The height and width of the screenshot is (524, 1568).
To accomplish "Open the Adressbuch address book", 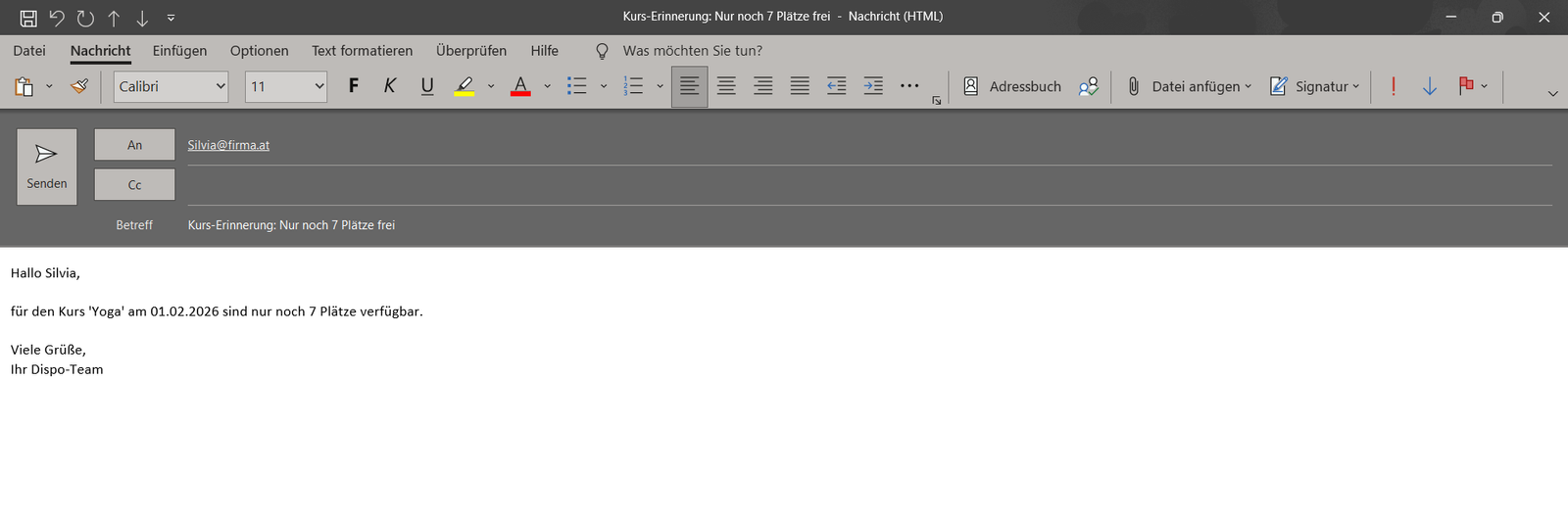I will coord(1012,86).
